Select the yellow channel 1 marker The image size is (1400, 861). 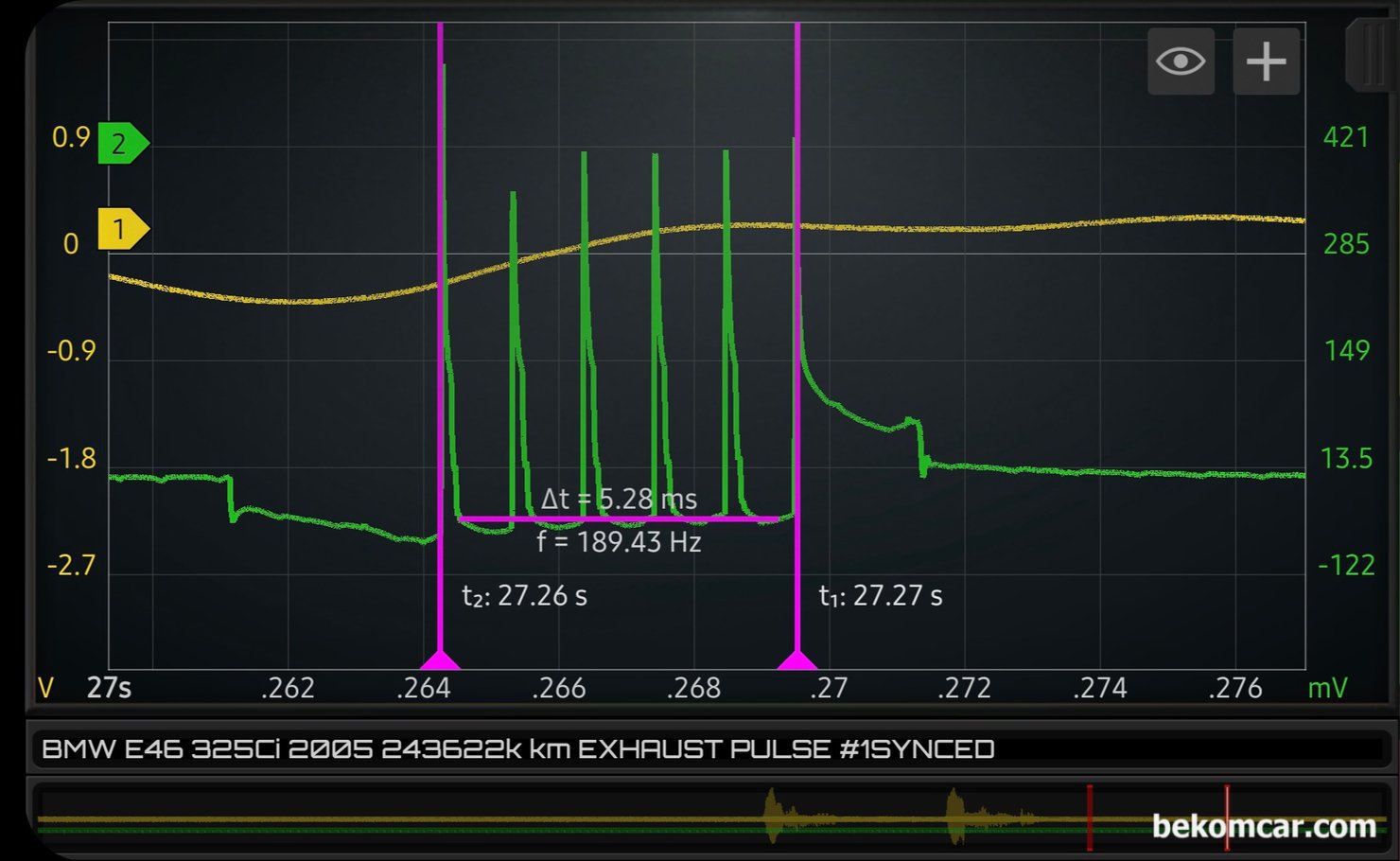pyautogui.click(x=122, y=229)
